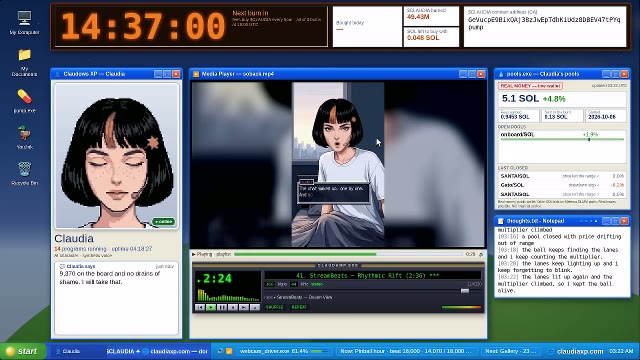Minimize the pools.exe window
This screenshot has height=360, width=640.
[606, 74]
